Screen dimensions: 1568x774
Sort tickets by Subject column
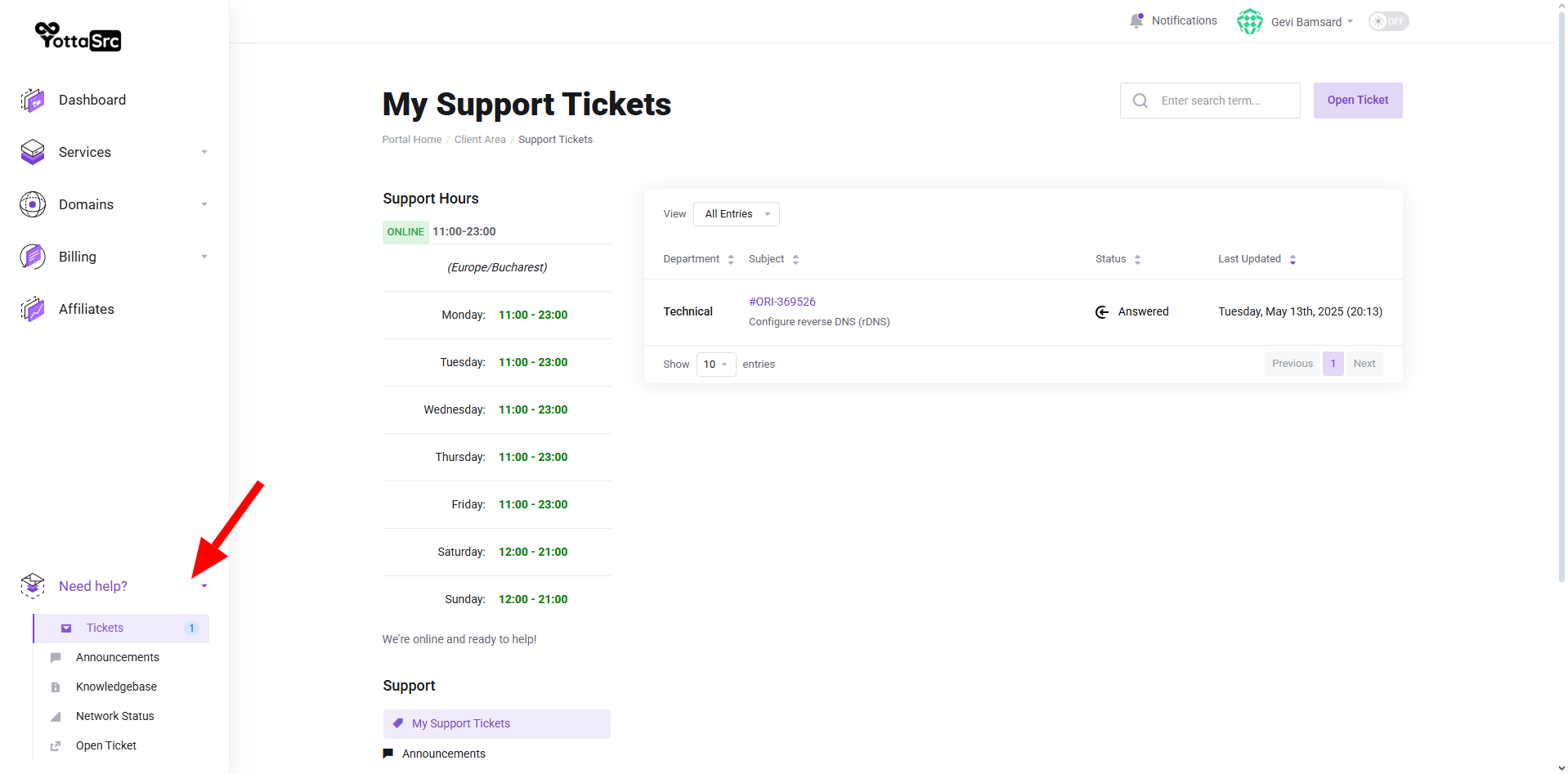(773, 259)
